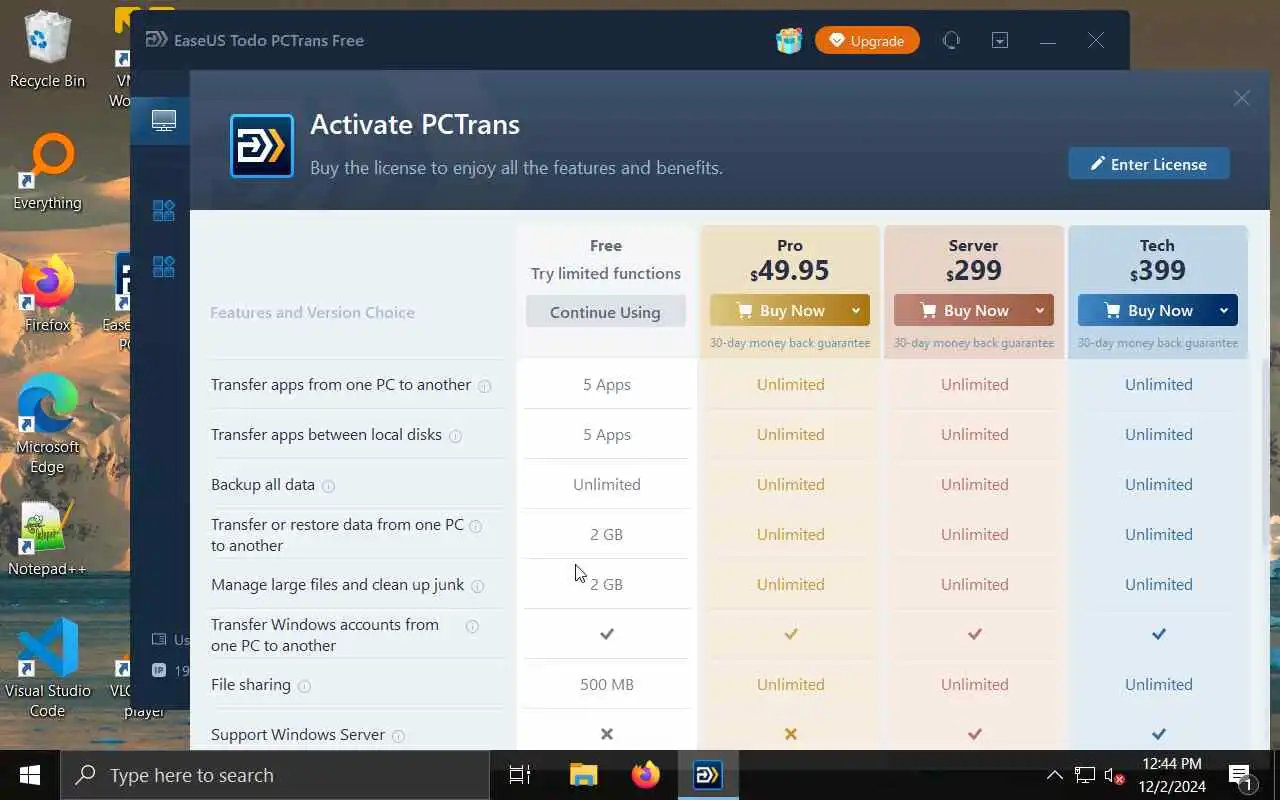This screenshot has height=800, width=1280.
Task: Click the Tech price $399
Action: tap(1158, 270)
